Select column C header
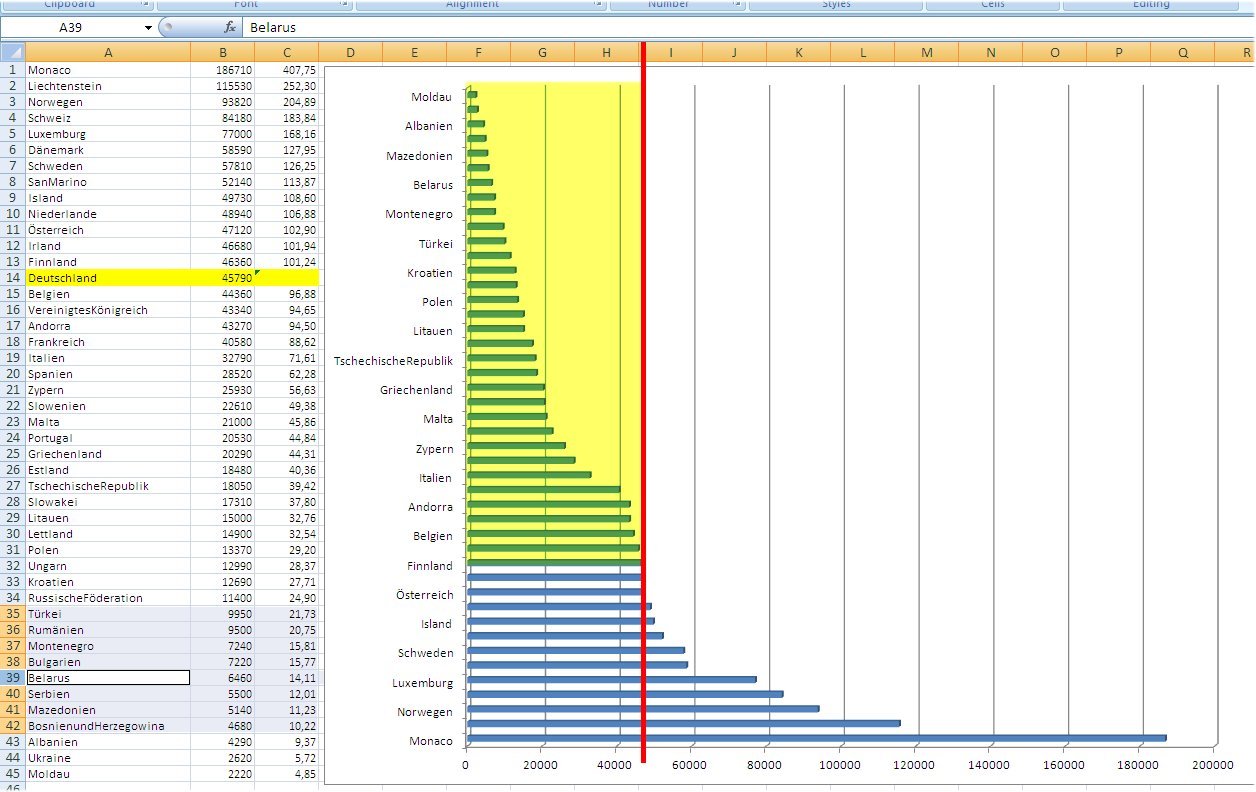 (286, 52)
